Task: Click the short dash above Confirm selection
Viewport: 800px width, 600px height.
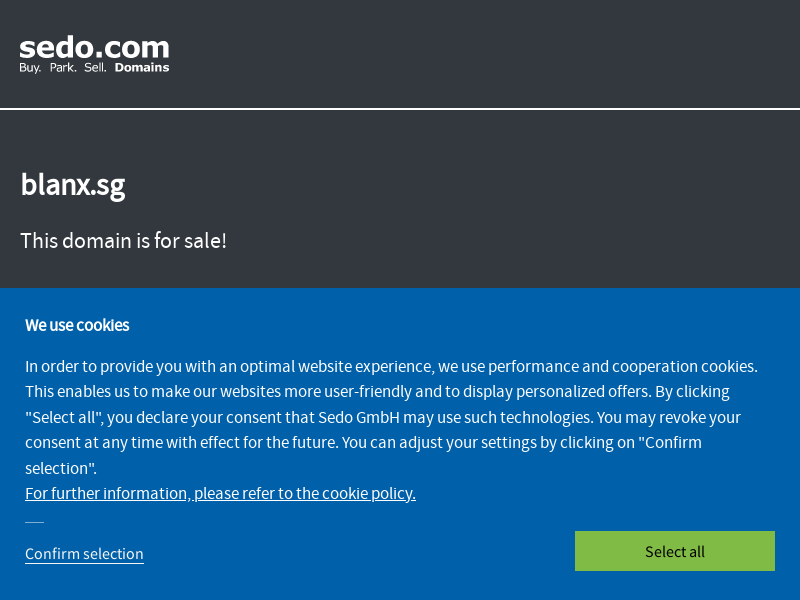Action: click(x=35, y=522)
